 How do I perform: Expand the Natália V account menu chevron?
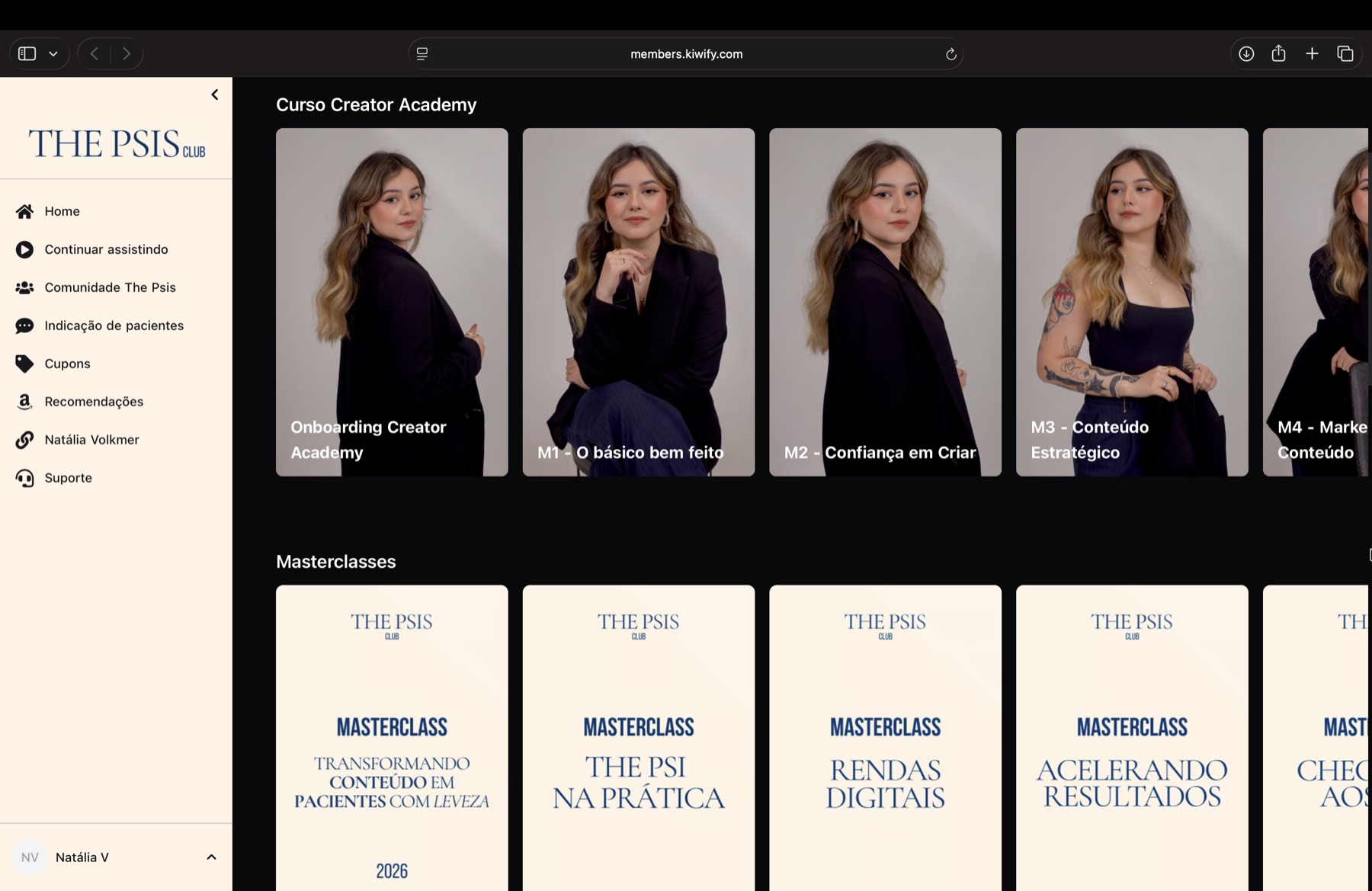[211, 857]
